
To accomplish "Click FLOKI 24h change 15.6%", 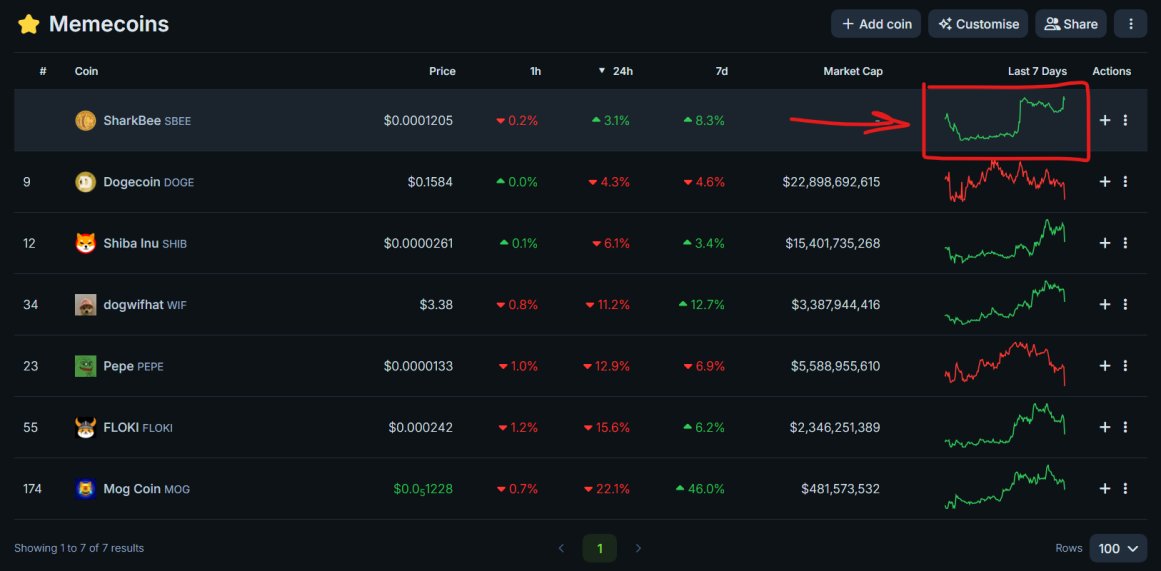I will coord(607,427).
